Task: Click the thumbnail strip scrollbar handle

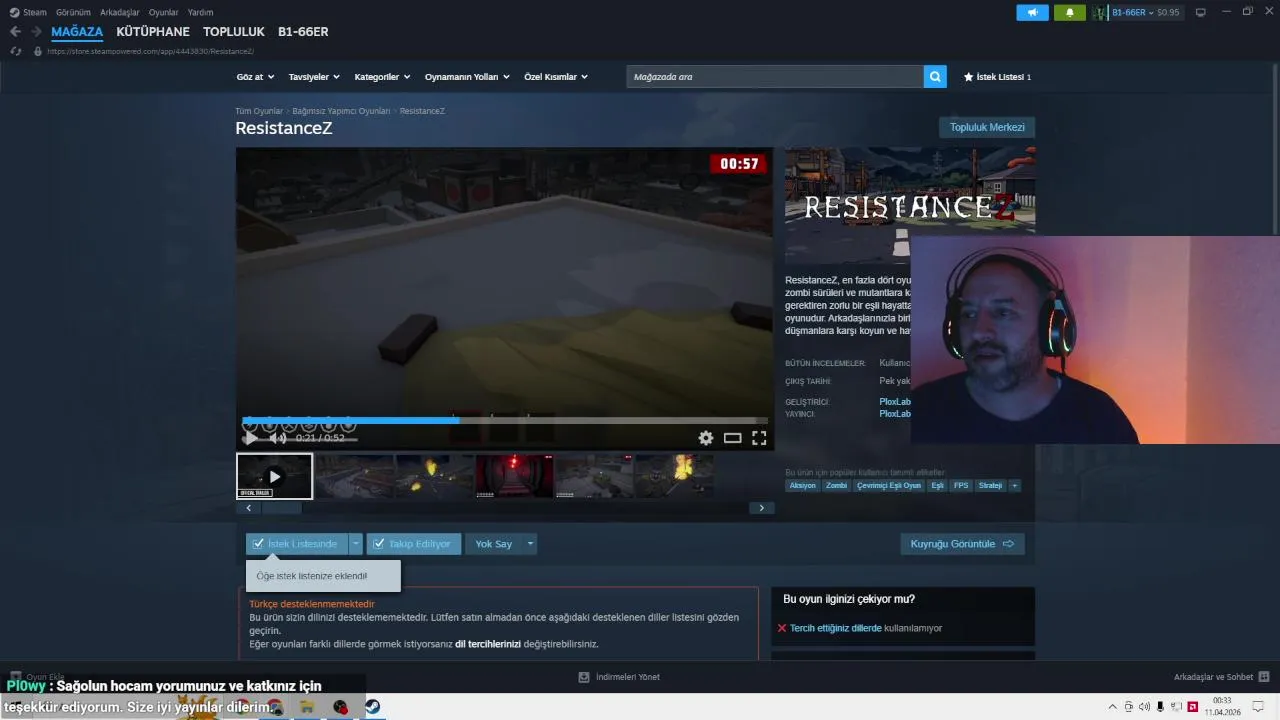Action: (x=282, y=508)
